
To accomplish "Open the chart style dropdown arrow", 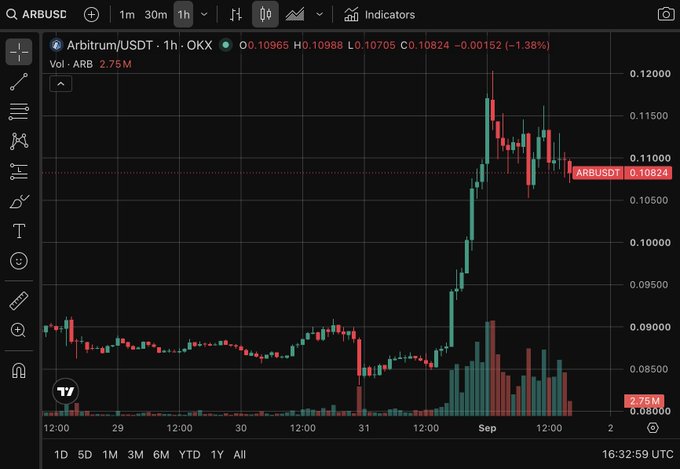I will [320, 14].
